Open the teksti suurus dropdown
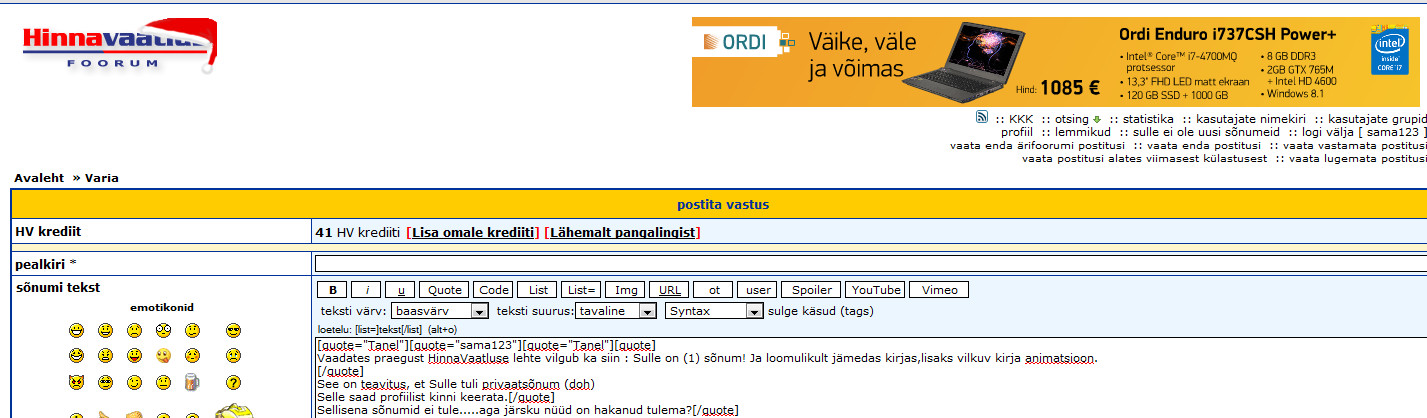1427x418 pixels. click(616, 311)
